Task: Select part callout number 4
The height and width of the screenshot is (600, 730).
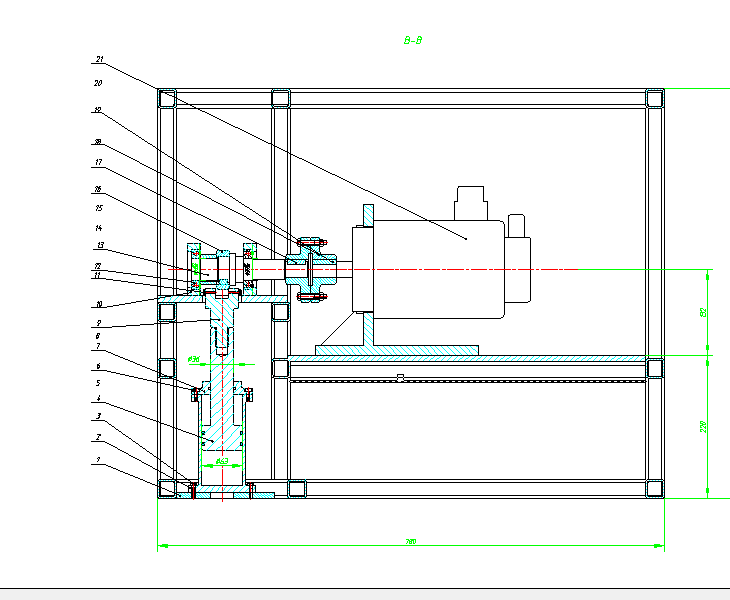Action: point(98,398)
